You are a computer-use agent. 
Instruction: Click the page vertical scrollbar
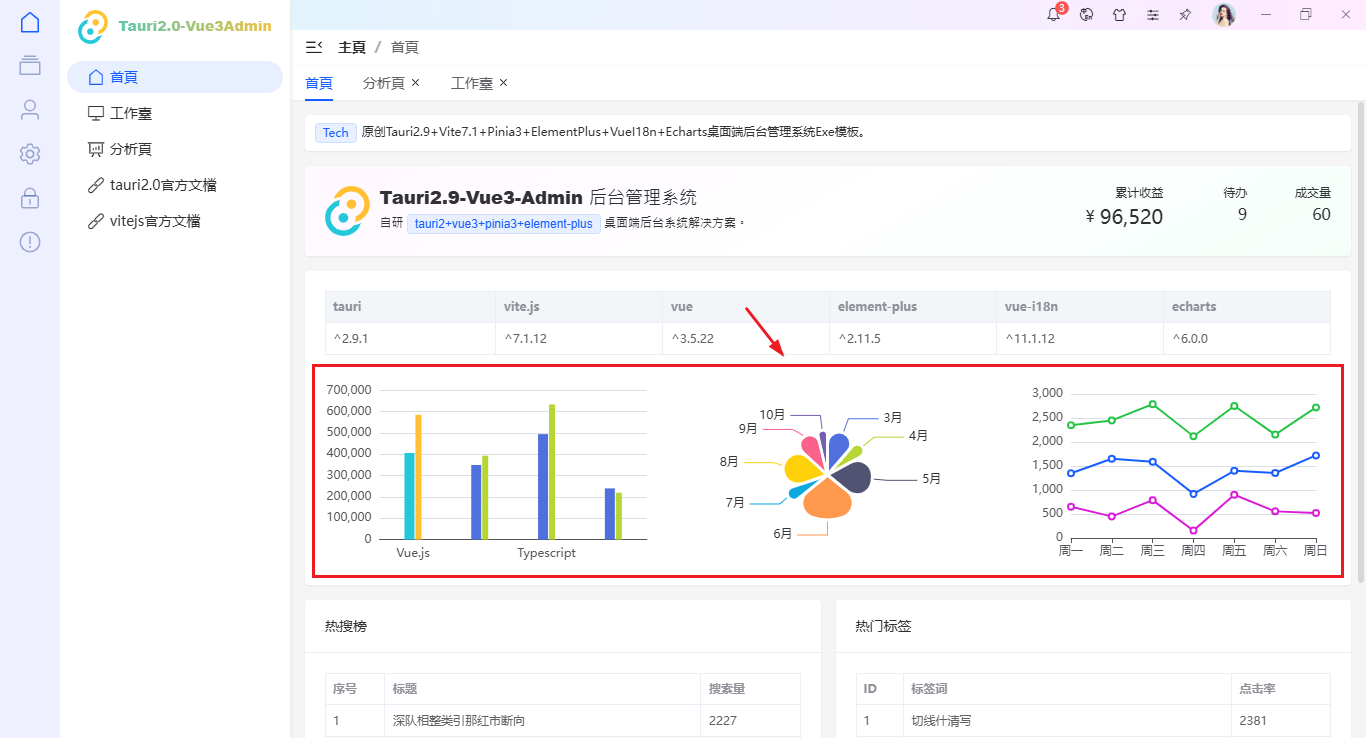click(1360, 340)
